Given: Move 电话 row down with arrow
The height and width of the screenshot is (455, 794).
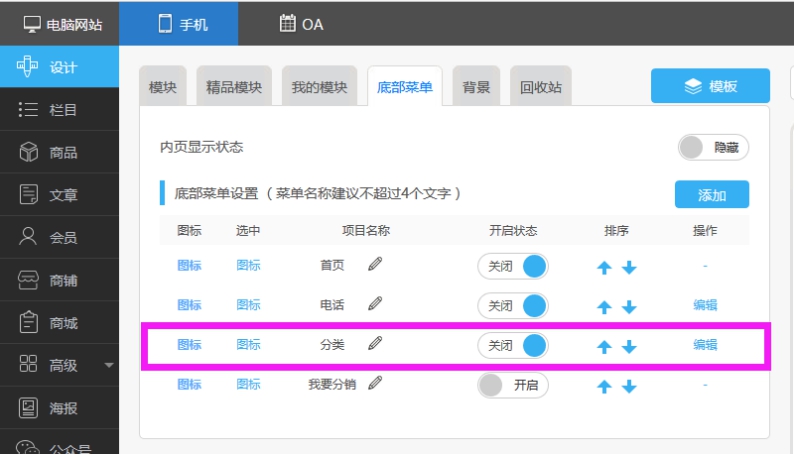Looking at the screenshot, I should pos(629,307).
